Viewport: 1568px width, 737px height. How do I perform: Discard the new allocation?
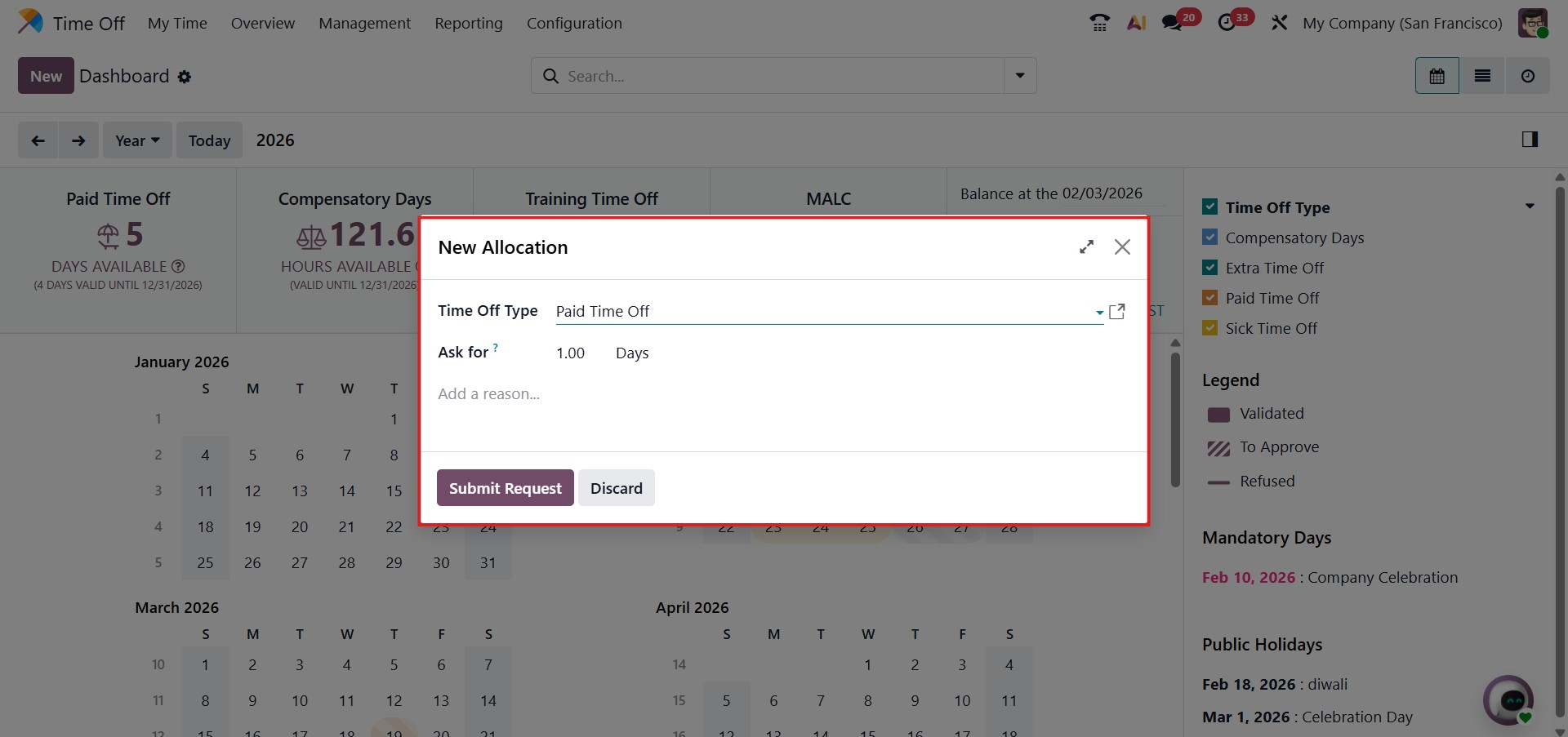[x=617, y=488]
